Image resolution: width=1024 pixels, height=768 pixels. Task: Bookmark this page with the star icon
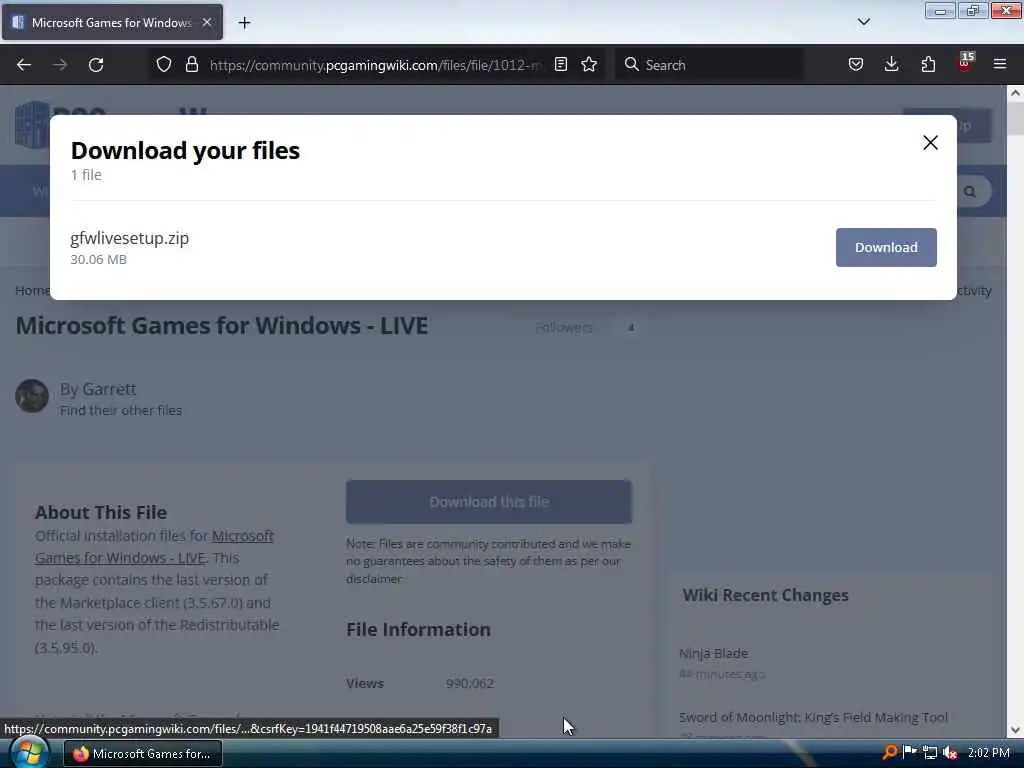[x=589, y=64]
